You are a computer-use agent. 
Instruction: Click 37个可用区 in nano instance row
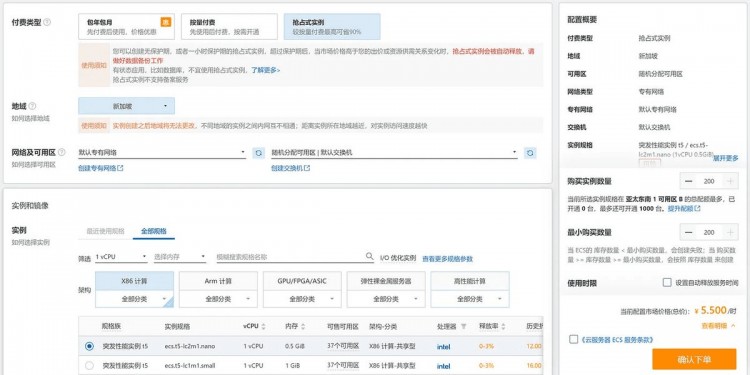click(343, 346)
